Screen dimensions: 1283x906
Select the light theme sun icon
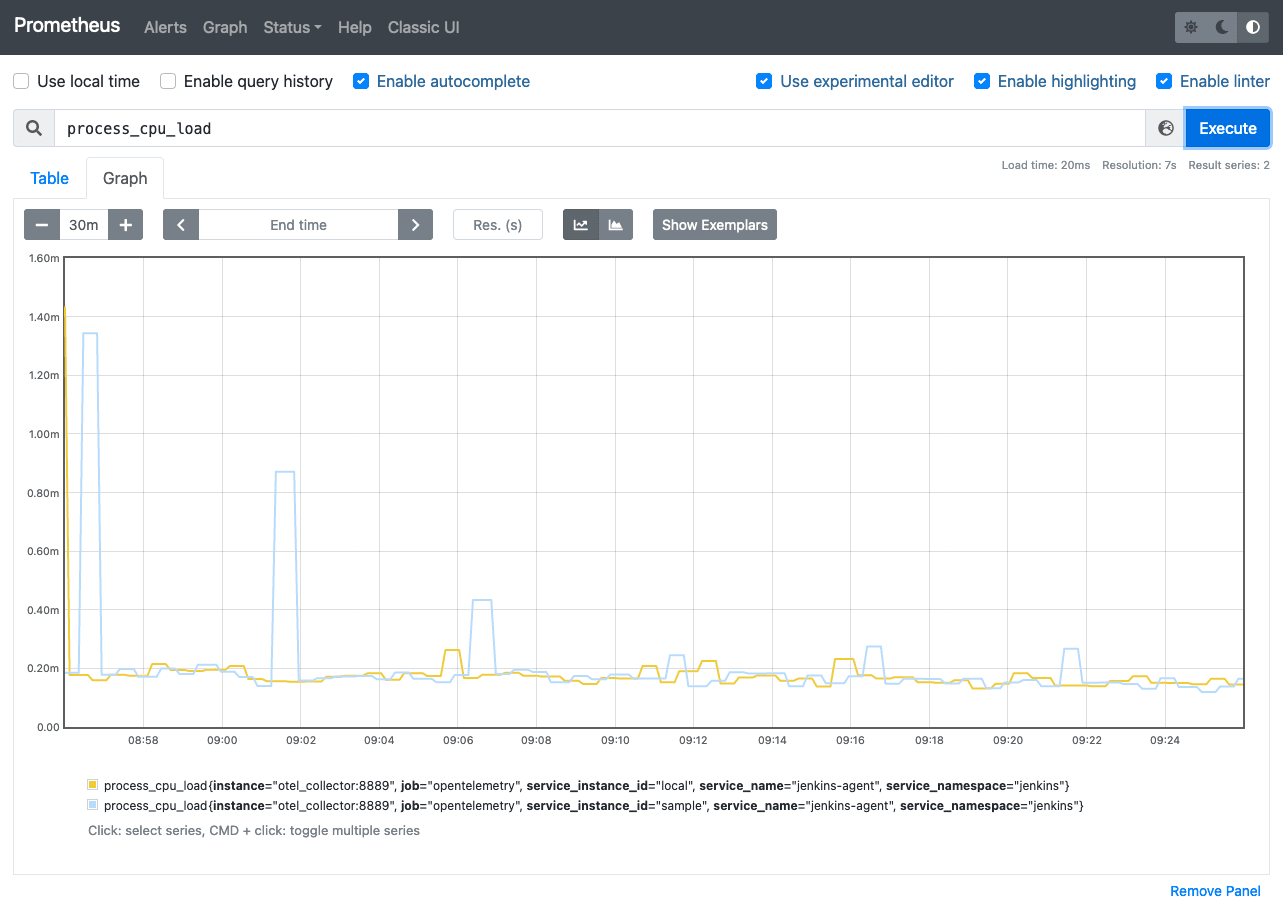[1190, 27]
